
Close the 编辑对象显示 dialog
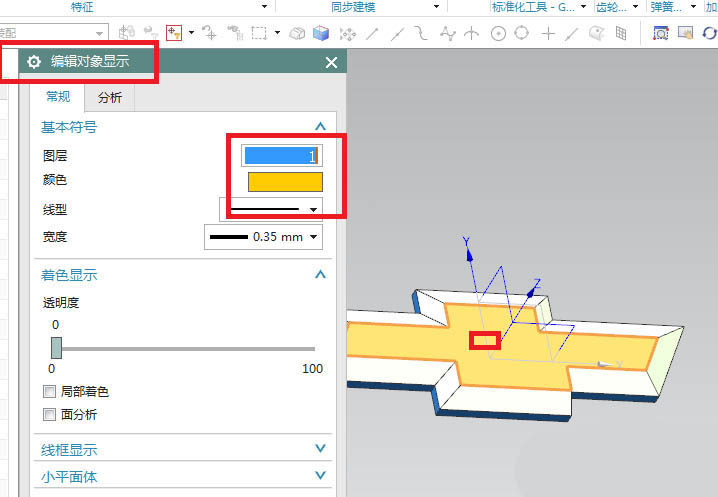[x=332, y=63]
